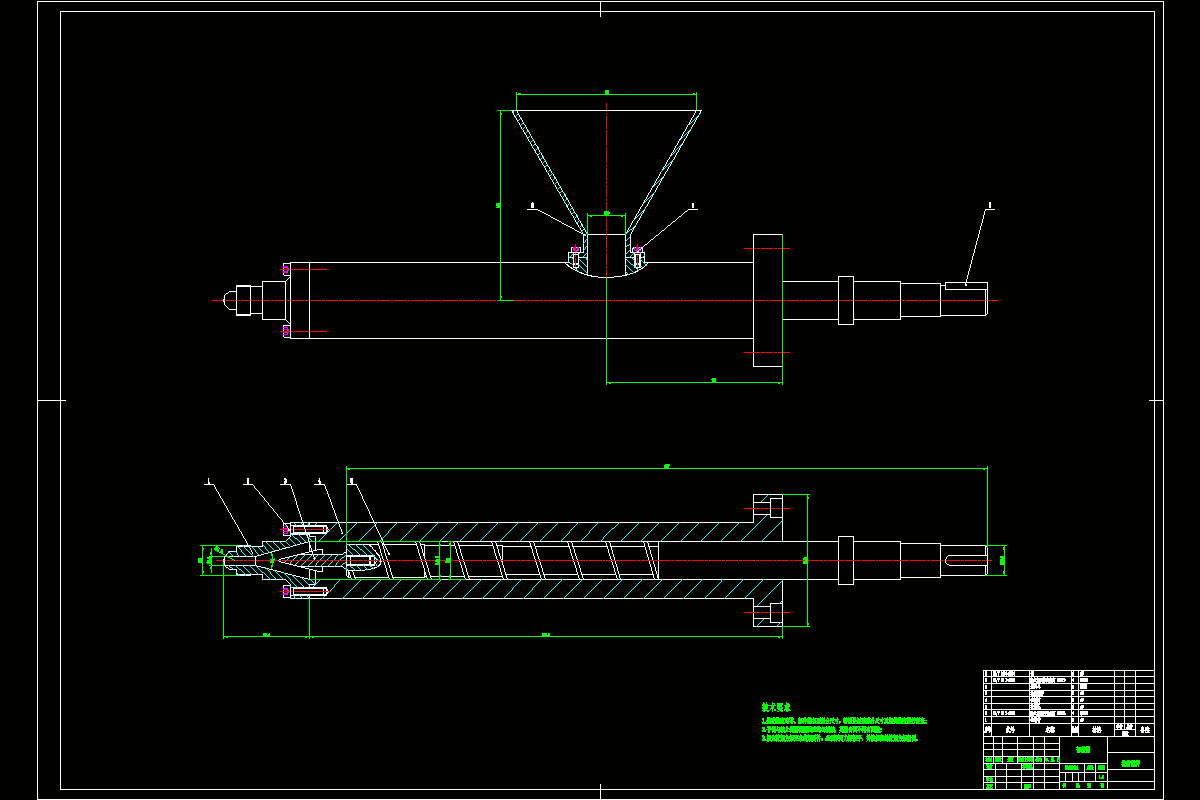Viewport: 1200px width, 800px height.
Task: Select the leader label right of the hopper neck
Action: click(693, 206)
